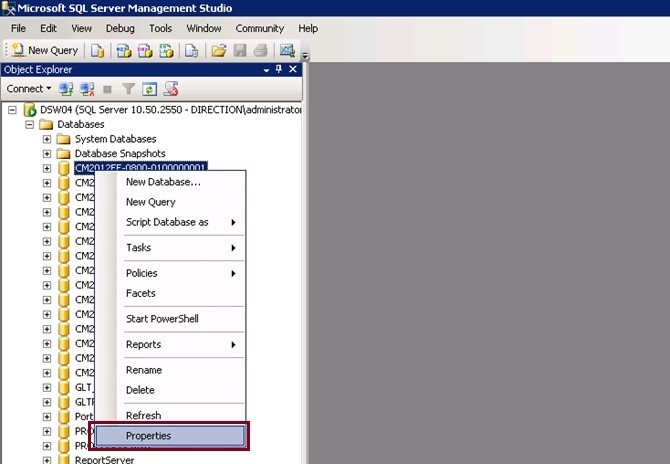Expand the System Databases folder
The image size is (670, 464).
click(x=47, y=139)
